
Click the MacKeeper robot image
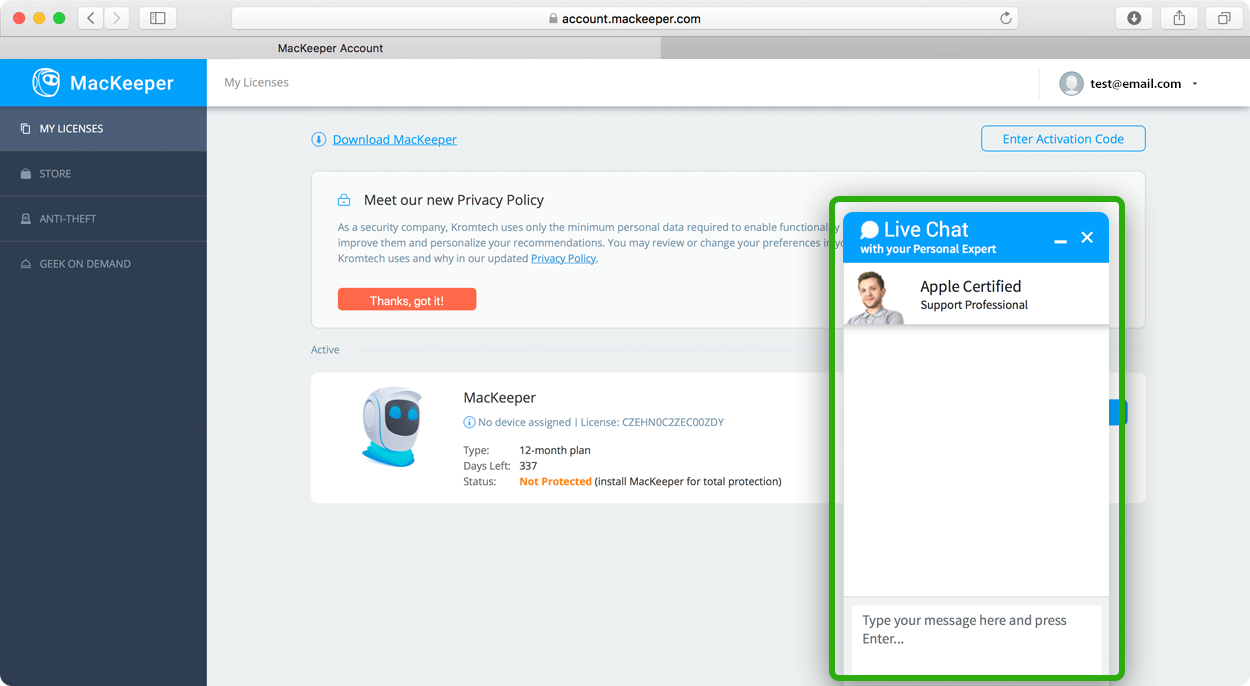coord(391,427)
